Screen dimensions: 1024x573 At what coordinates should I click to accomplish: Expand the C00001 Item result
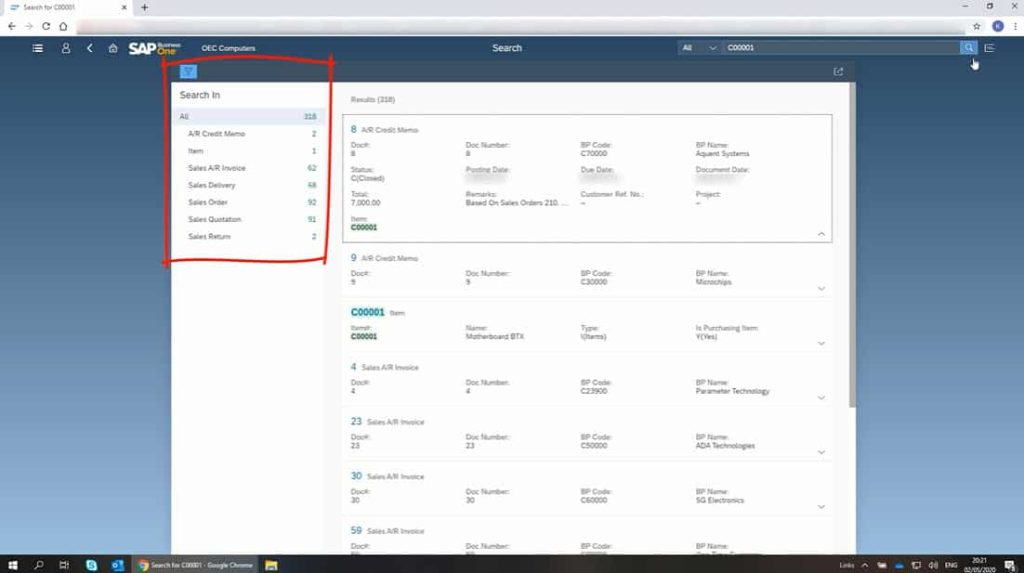pos(822,343)
